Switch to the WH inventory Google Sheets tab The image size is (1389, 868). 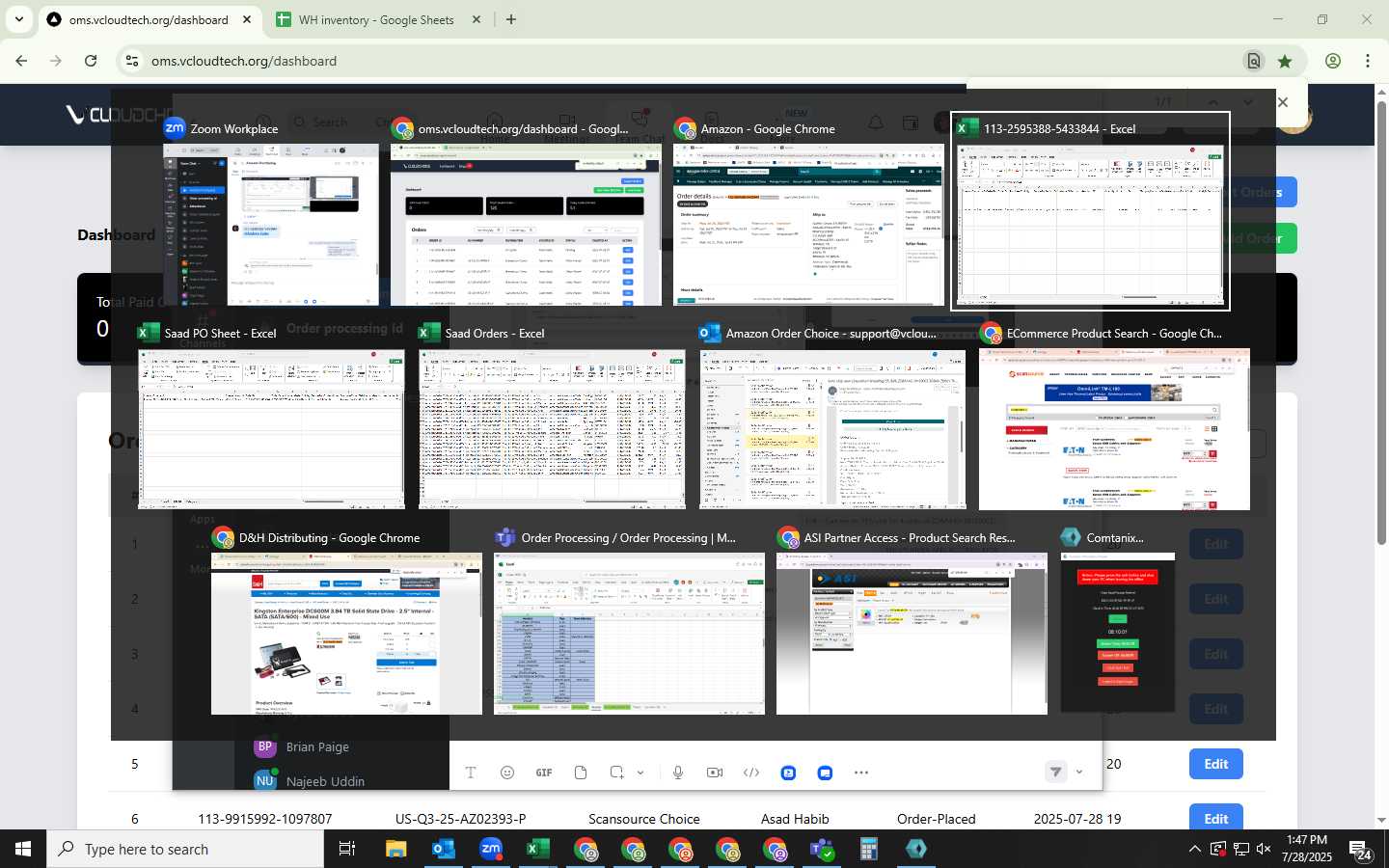click(x=376, y=19)
